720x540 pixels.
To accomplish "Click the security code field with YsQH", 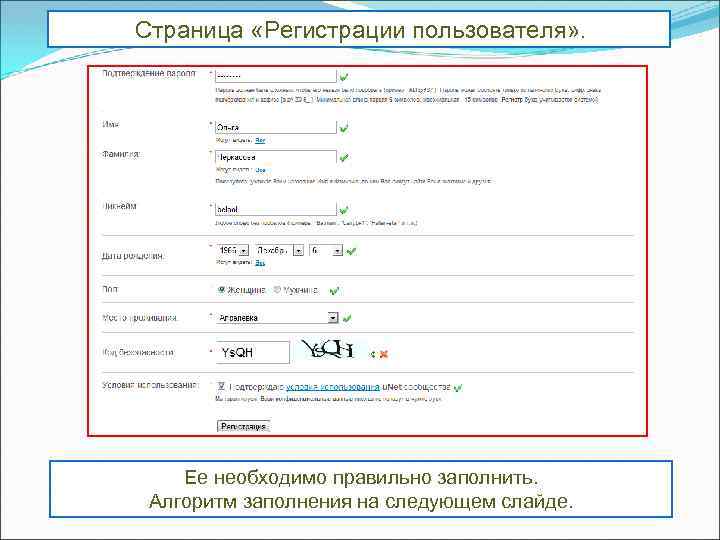I will 253,352.
